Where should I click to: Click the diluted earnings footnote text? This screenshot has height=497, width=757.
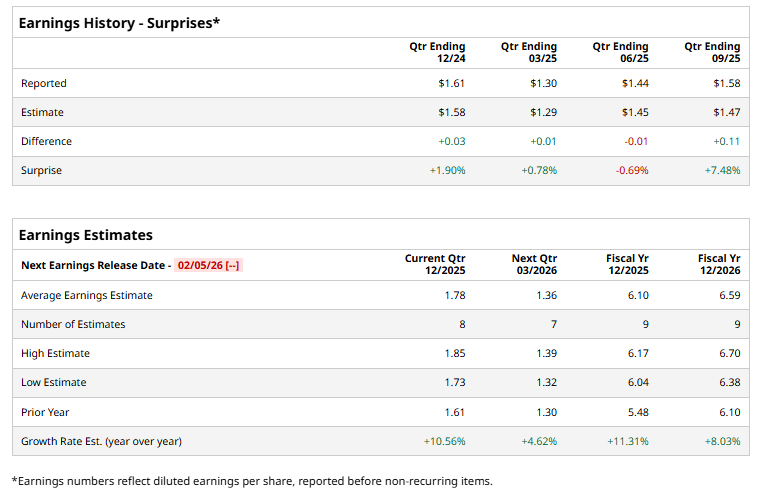tap(252, 481)
